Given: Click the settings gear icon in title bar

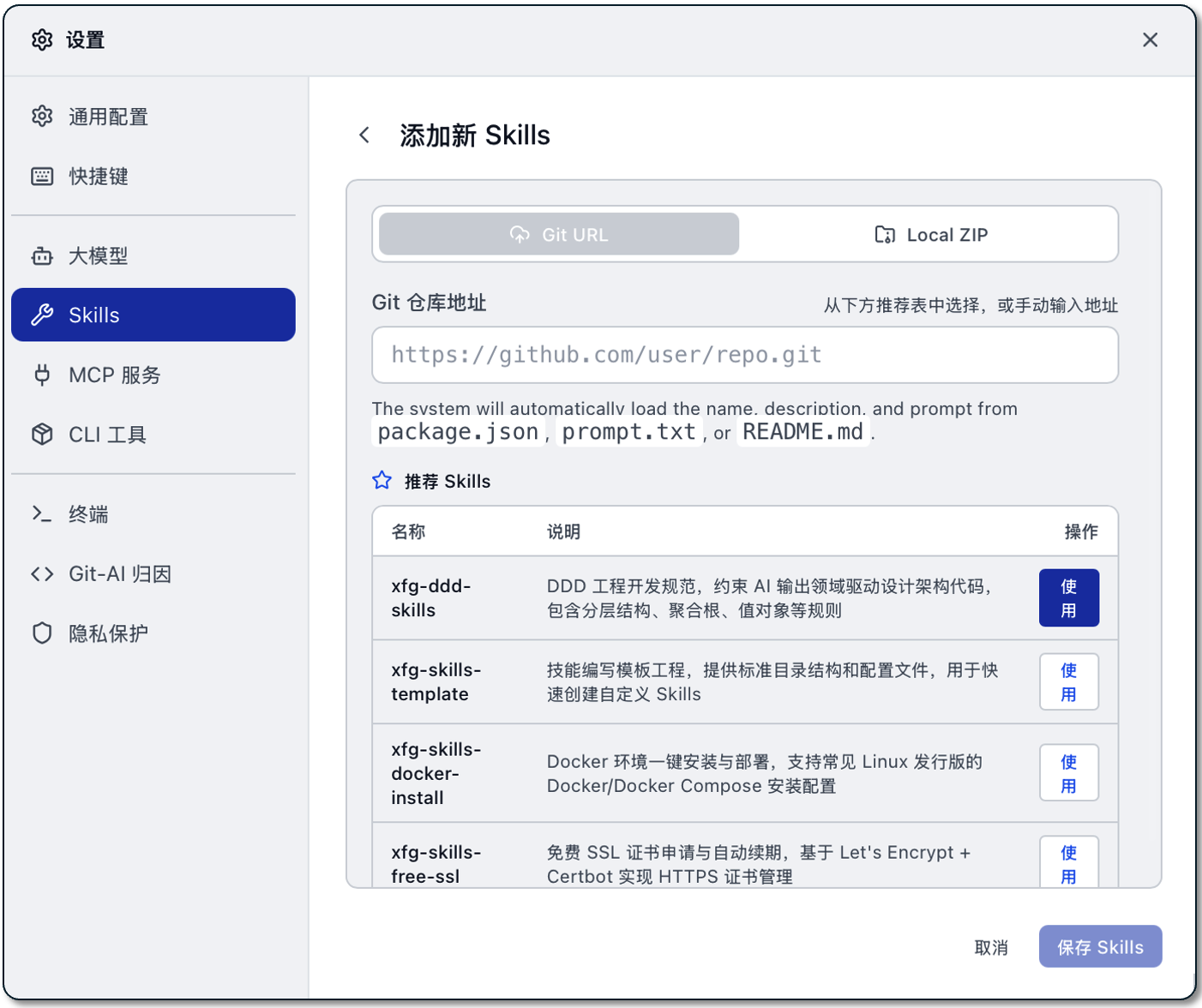Looking at the screenshot, I should tap(42, 40).
